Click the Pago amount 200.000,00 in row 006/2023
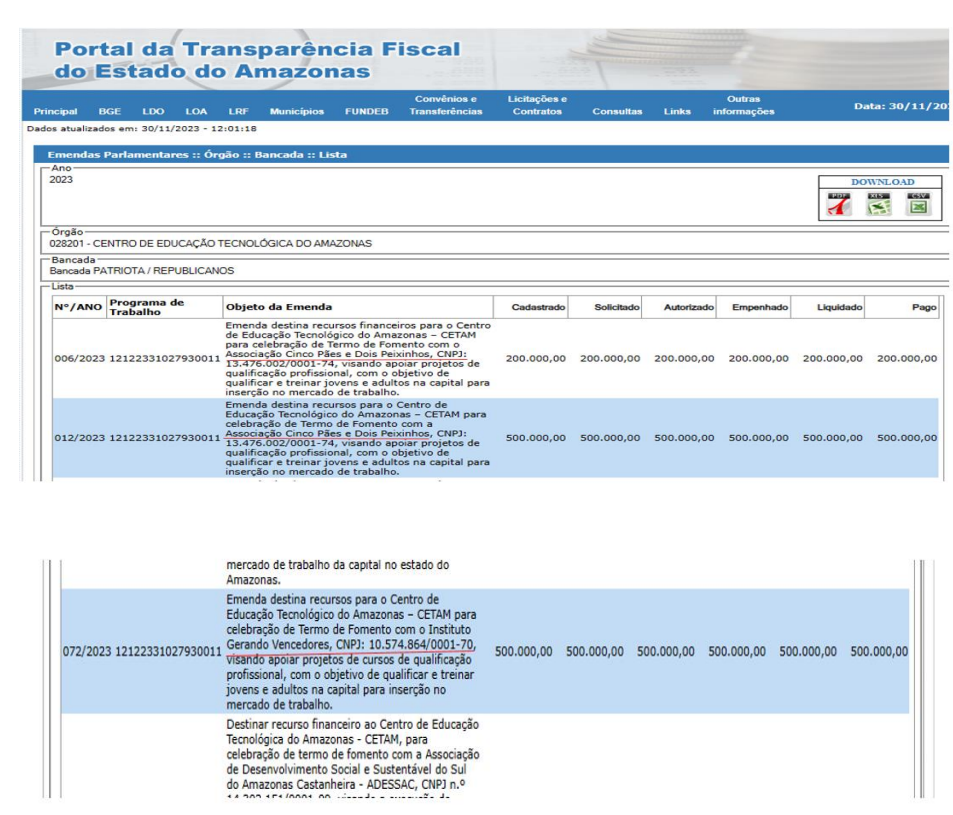Screen dimensions: 953x815 pyautogui.click(x=907, y=359)
